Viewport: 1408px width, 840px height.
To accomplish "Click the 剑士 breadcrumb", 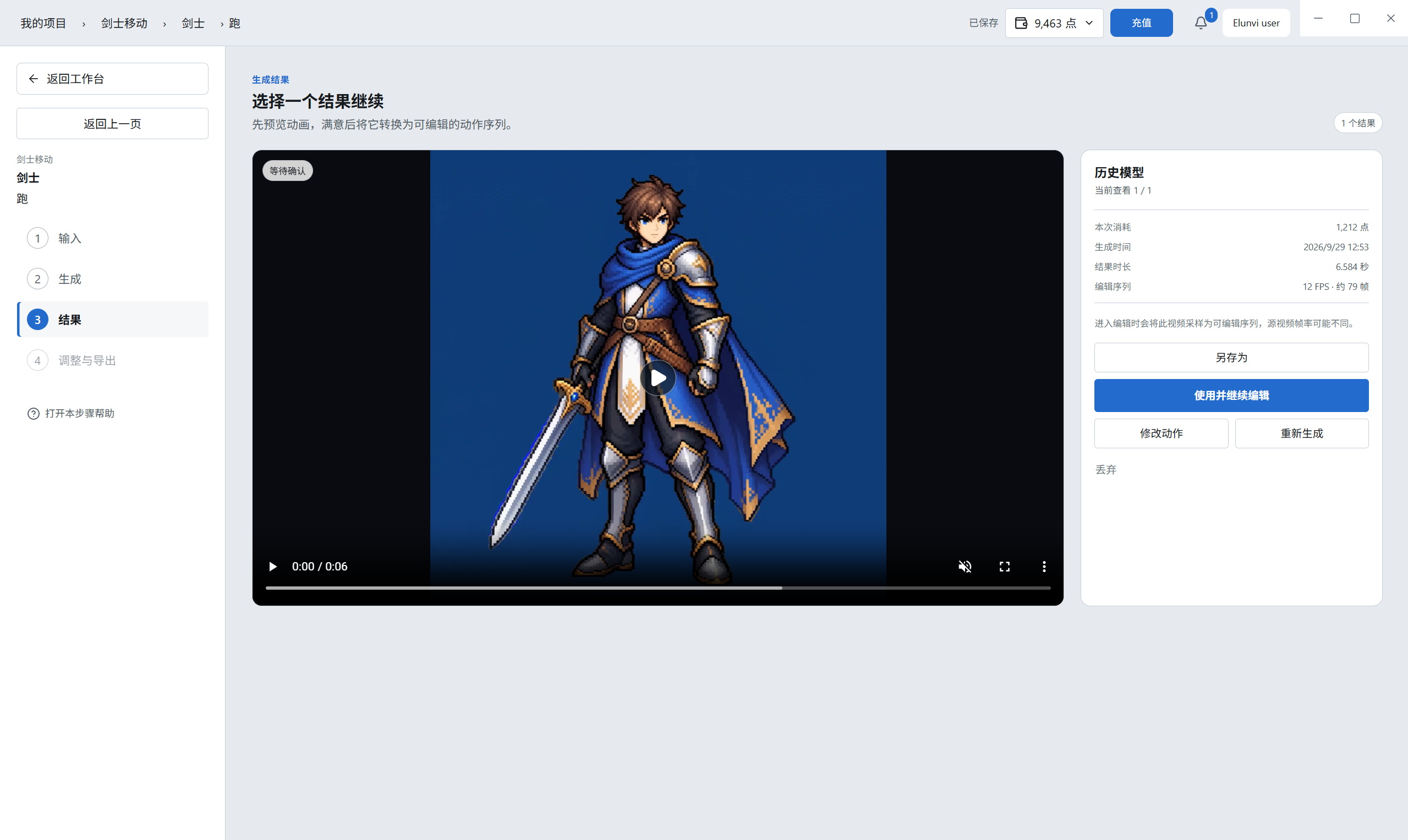I will pos(193,23).
